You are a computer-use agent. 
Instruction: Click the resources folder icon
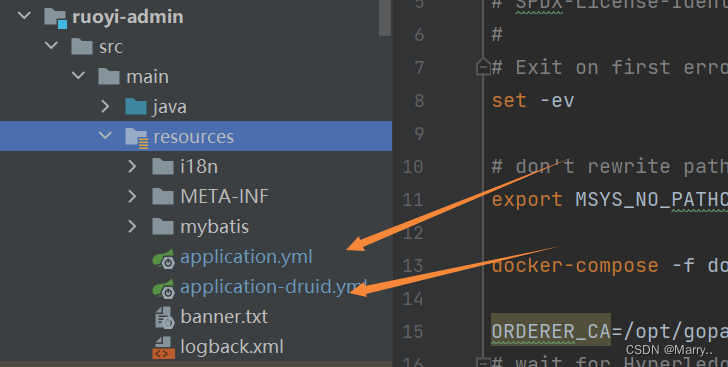tap(136, 138)
